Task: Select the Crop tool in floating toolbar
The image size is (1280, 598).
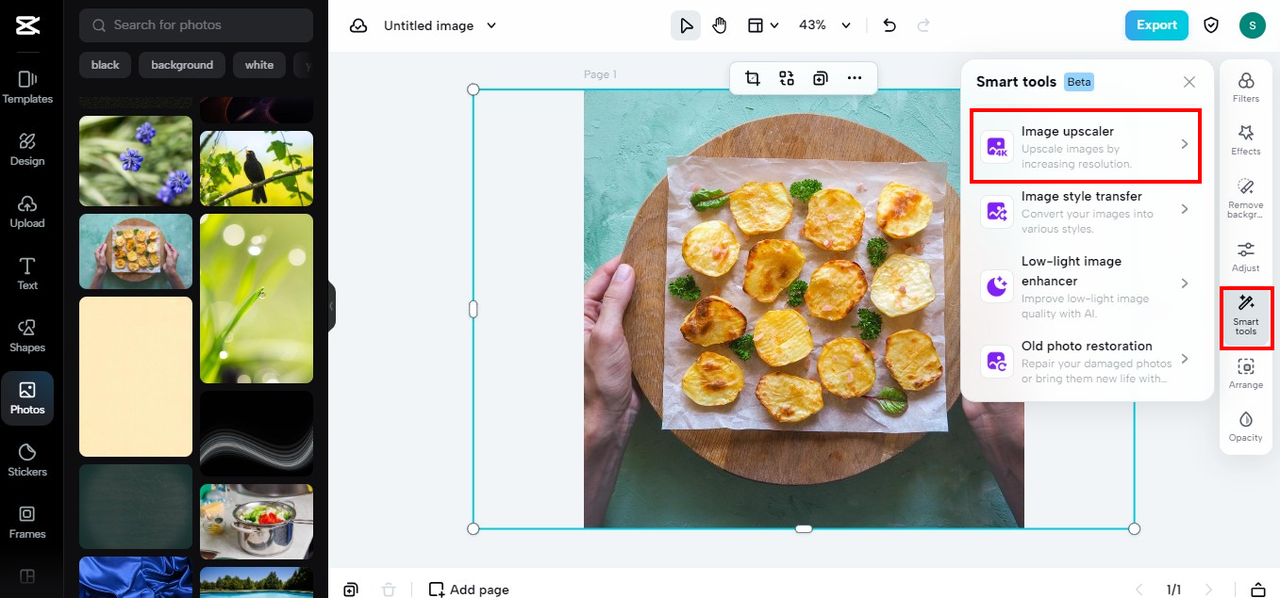Action: 753,78
